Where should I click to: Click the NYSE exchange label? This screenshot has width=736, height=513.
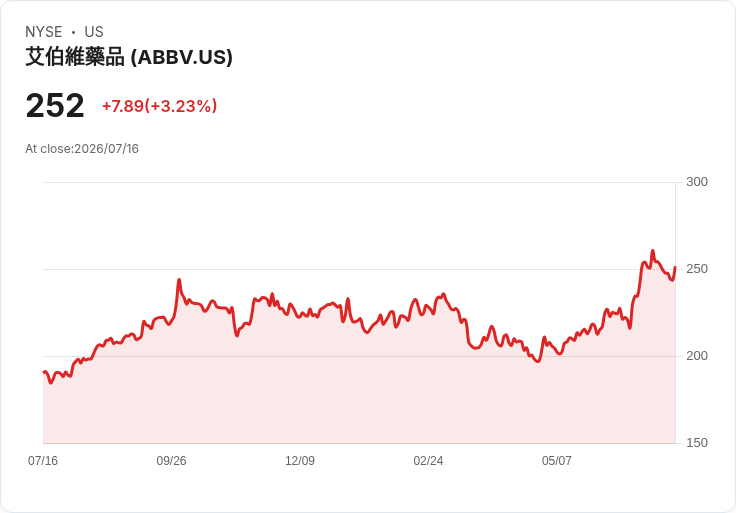pos(44,32)
